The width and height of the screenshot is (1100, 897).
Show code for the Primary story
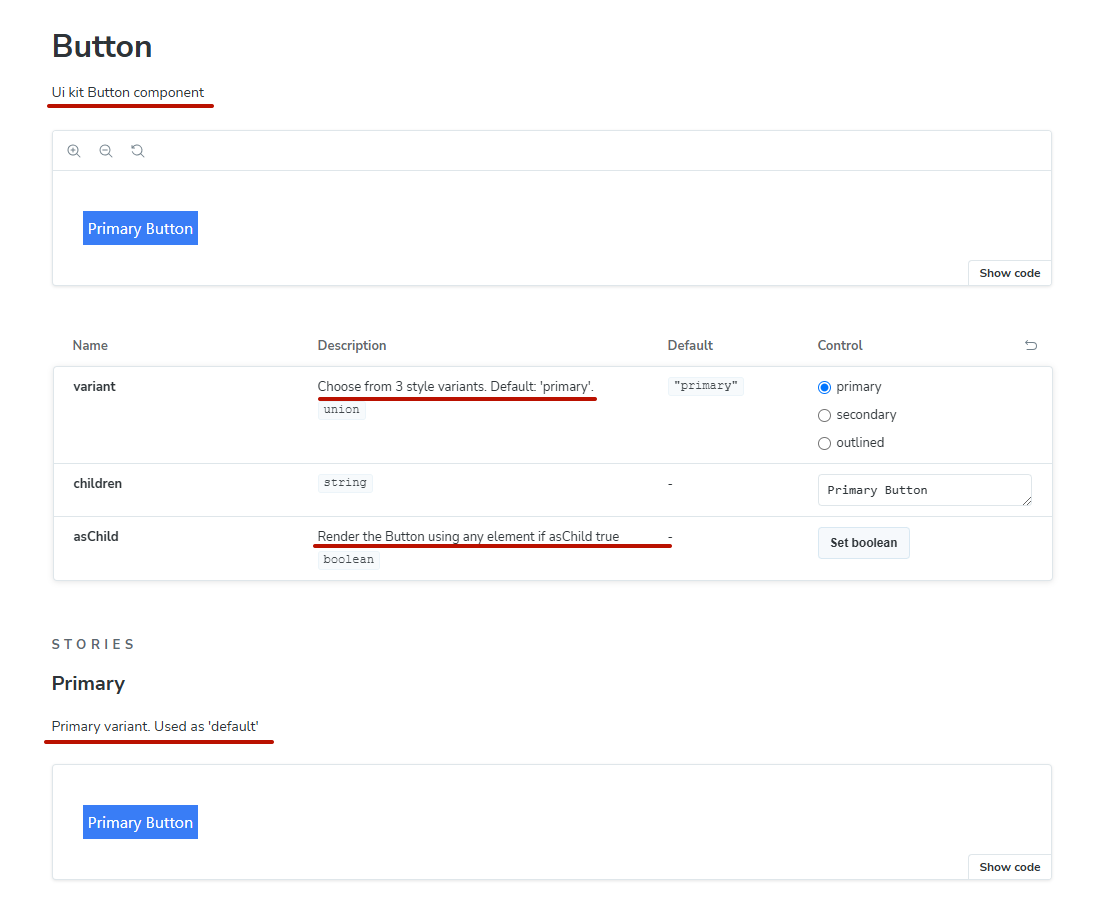coord(1009,866)
